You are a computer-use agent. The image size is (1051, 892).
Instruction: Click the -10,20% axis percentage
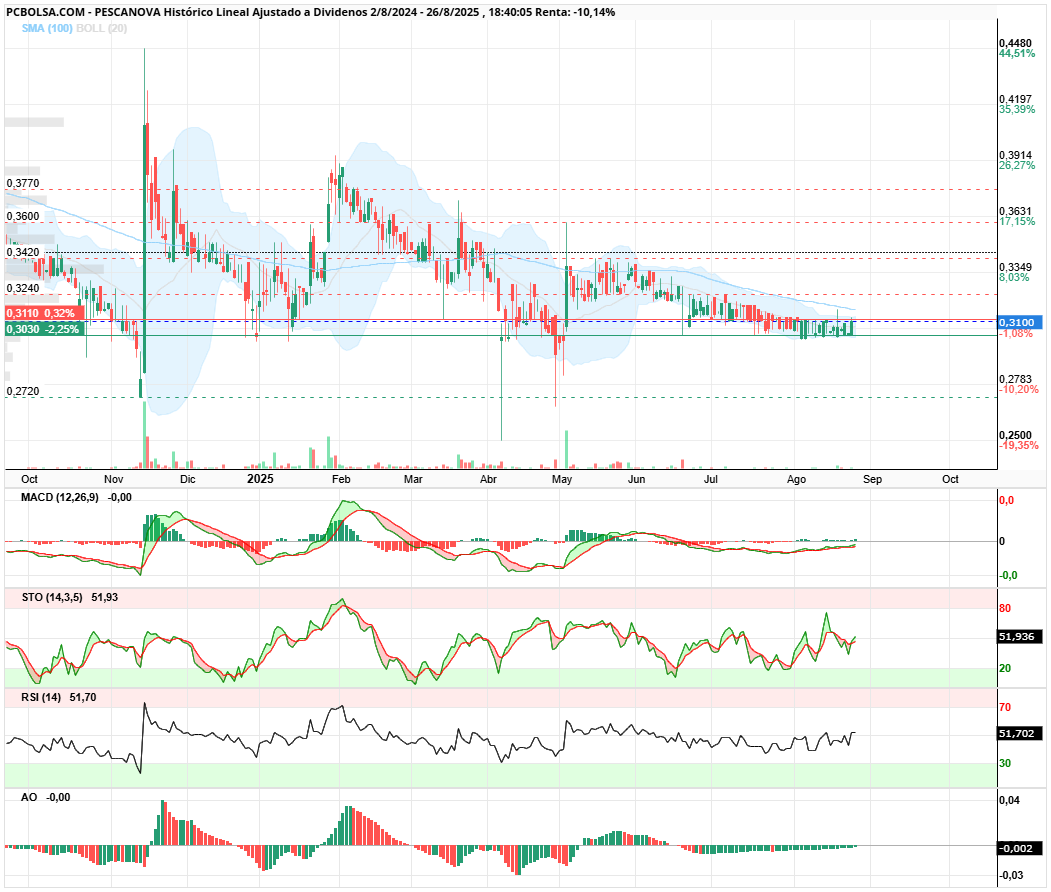(x=1019, y=389)
